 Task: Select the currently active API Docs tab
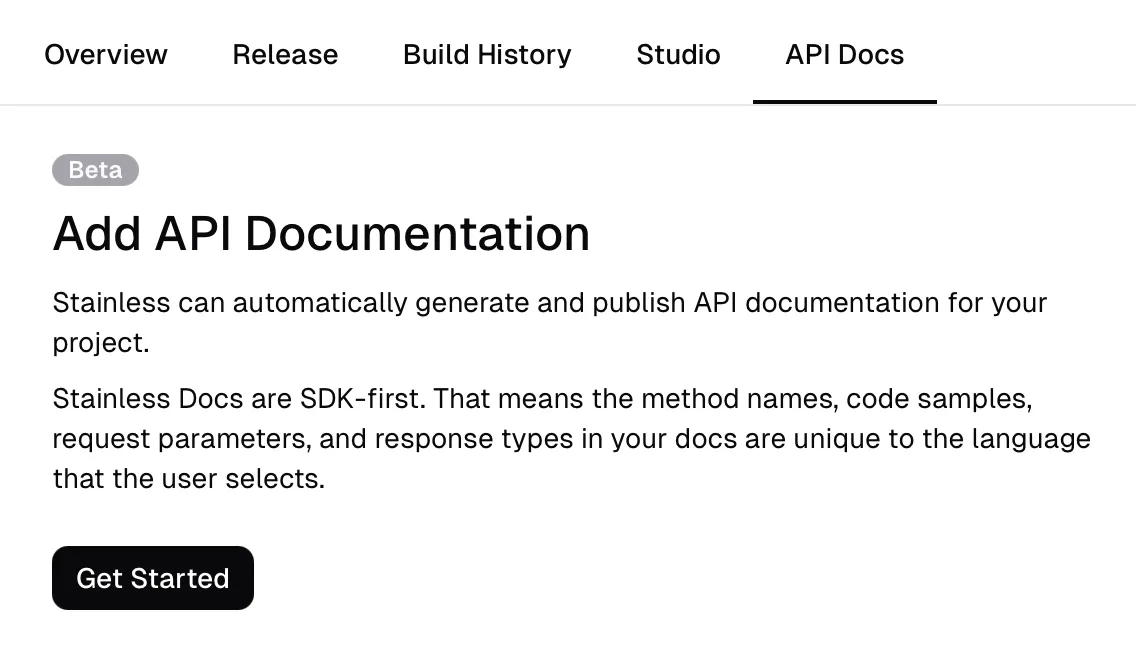pos(845,55)
